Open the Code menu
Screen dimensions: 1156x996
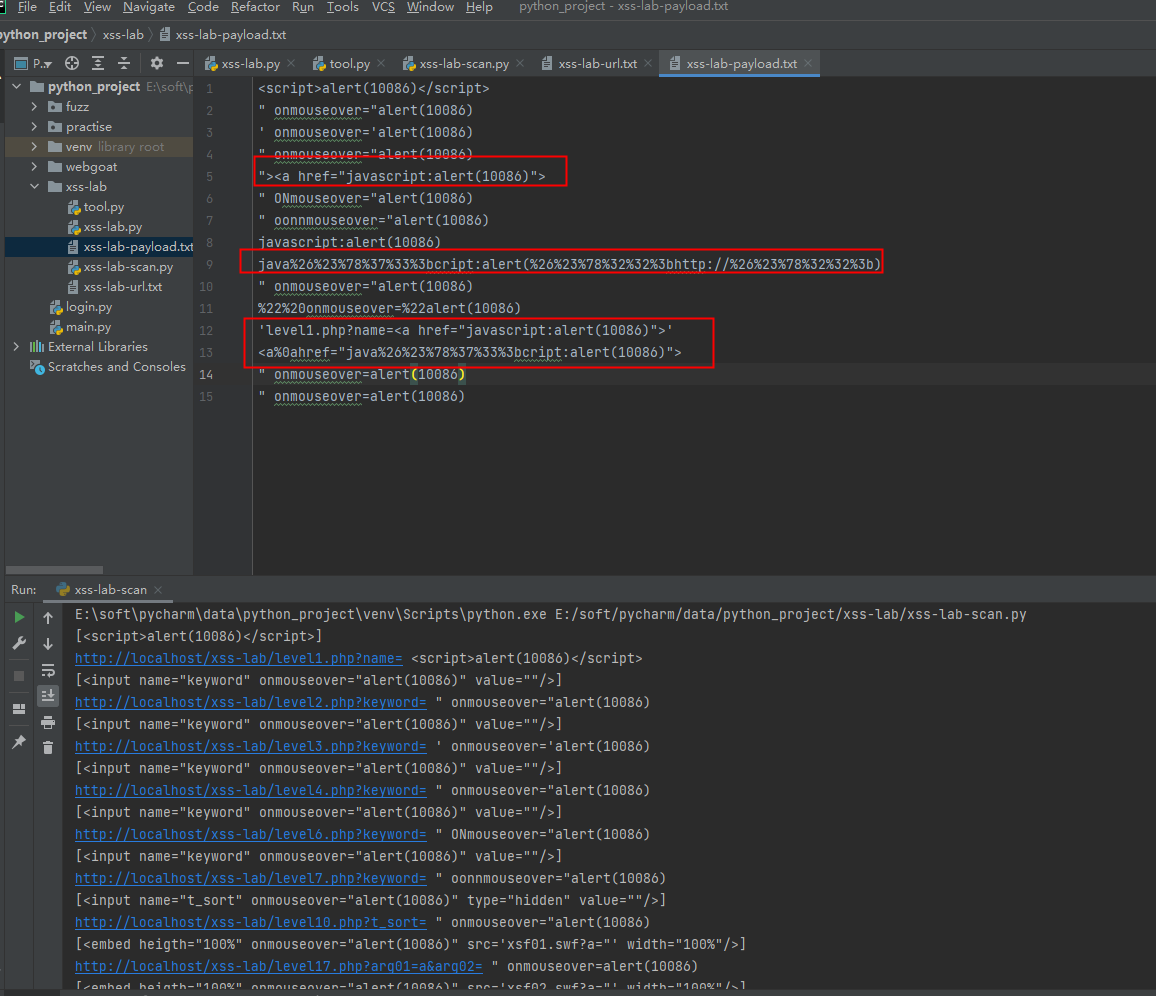(x=203, y=7)
